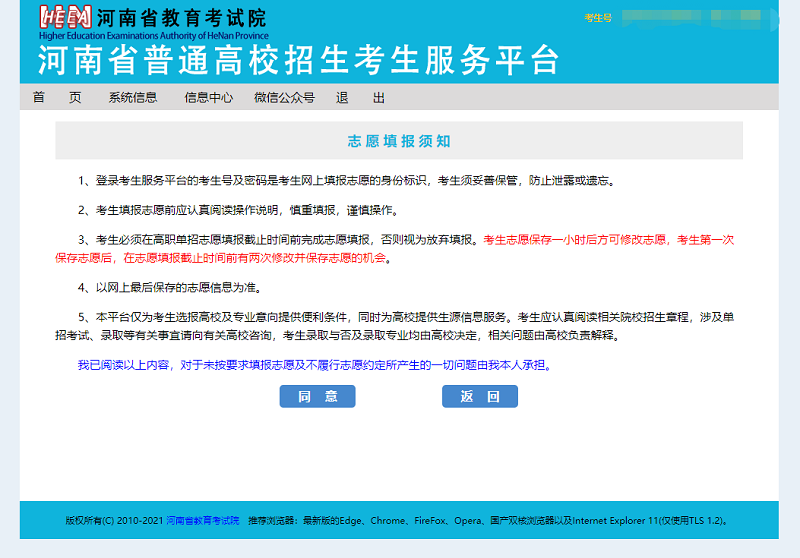Click the 志愿填报须知 heading bar
The height and width of the screenshot is (558, 800).
pos(399,141)
